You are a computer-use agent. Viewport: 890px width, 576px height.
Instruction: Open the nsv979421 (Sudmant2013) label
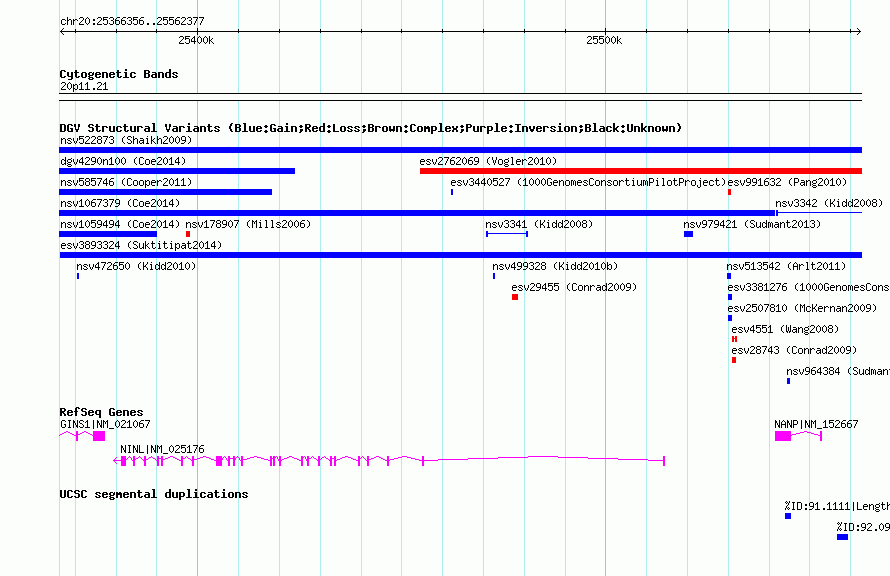(752, 224)
